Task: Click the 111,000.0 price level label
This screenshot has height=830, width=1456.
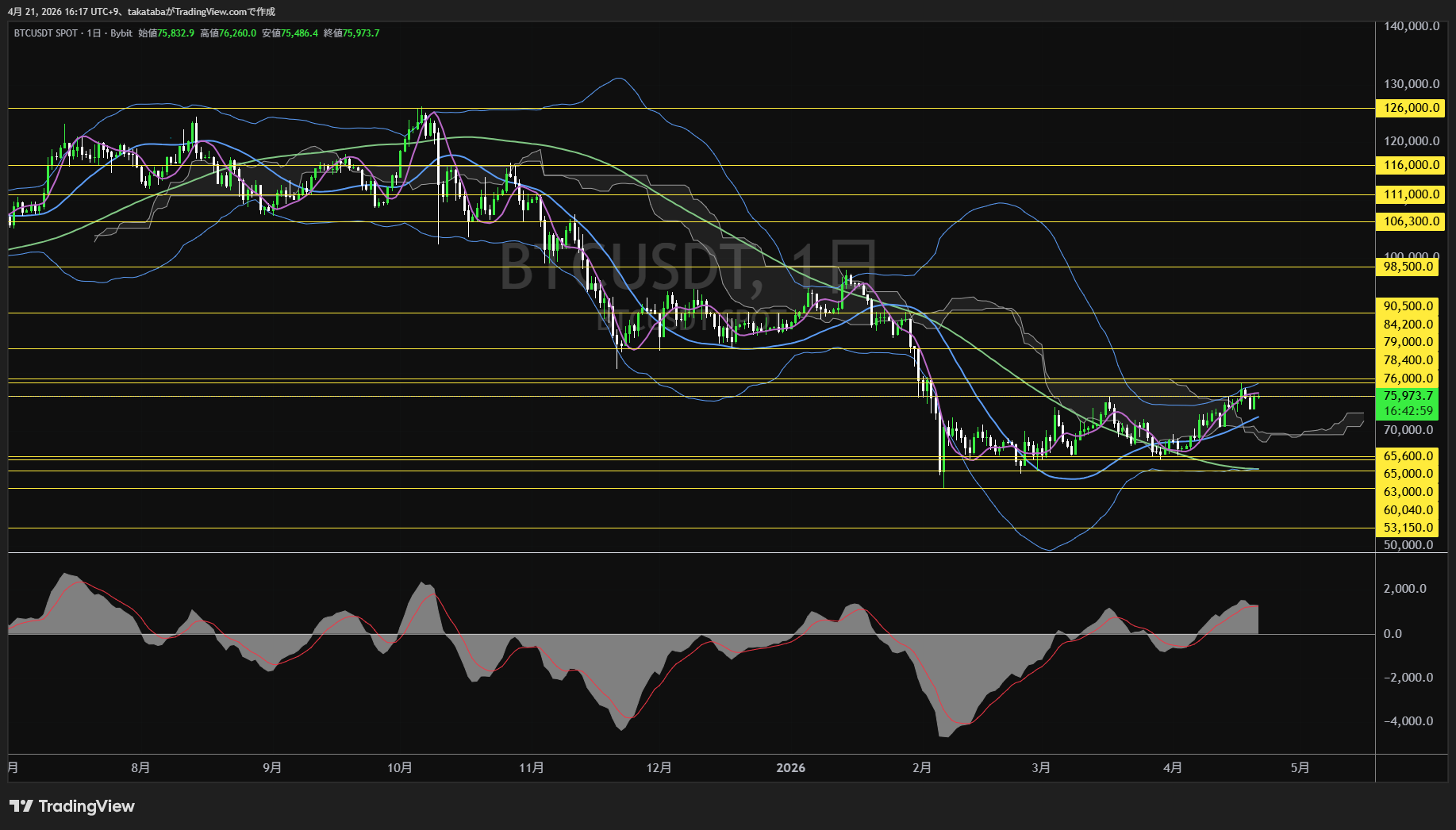Action: coord(1412,194)
